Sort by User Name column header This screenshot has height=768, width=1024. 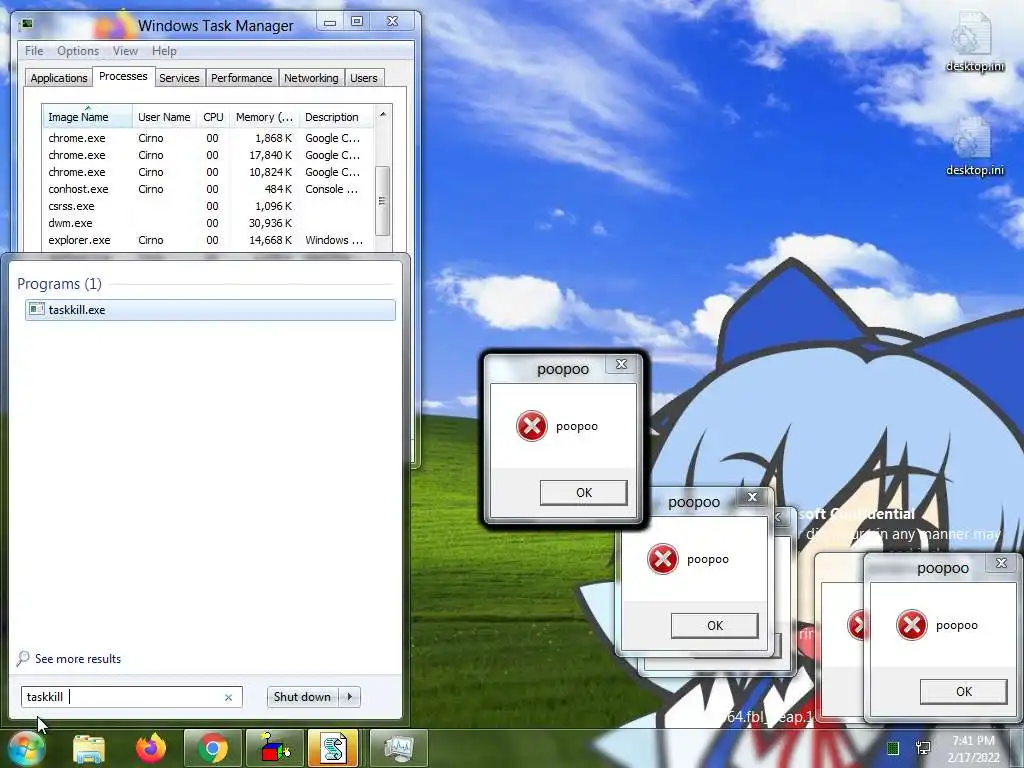(164, 117)
